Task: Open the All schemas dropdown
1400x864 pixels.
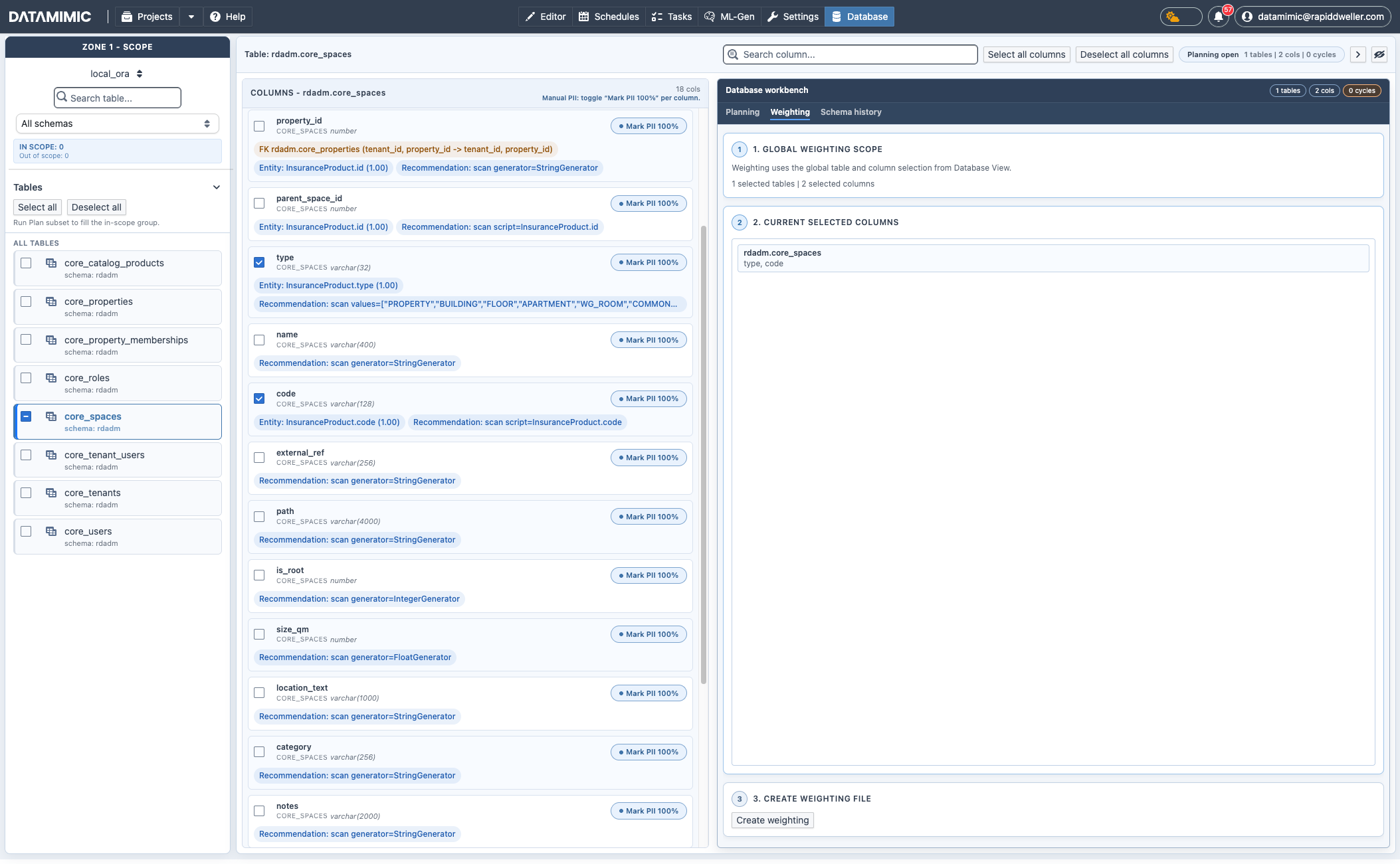Action: [117, 124]
